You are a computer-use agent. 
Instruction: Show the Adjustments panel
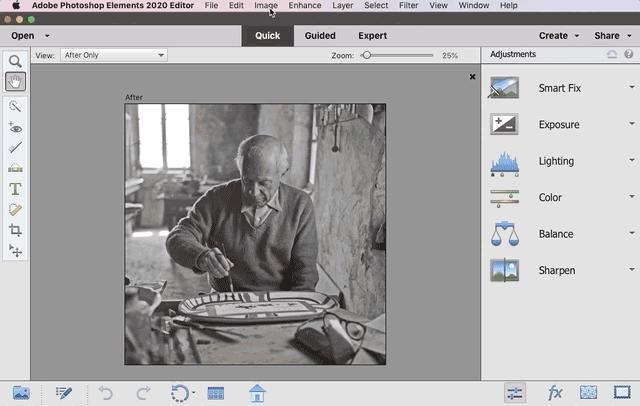(515, 393)
